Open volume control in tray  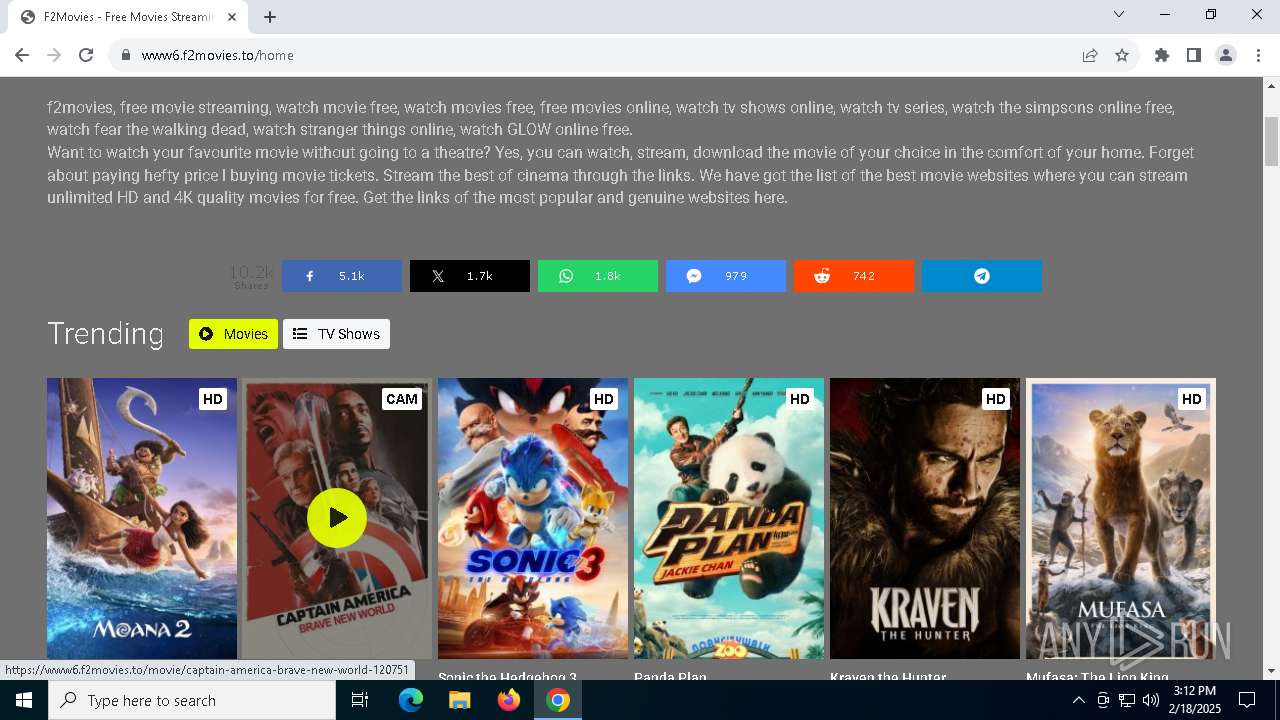tap(1151, 700)
